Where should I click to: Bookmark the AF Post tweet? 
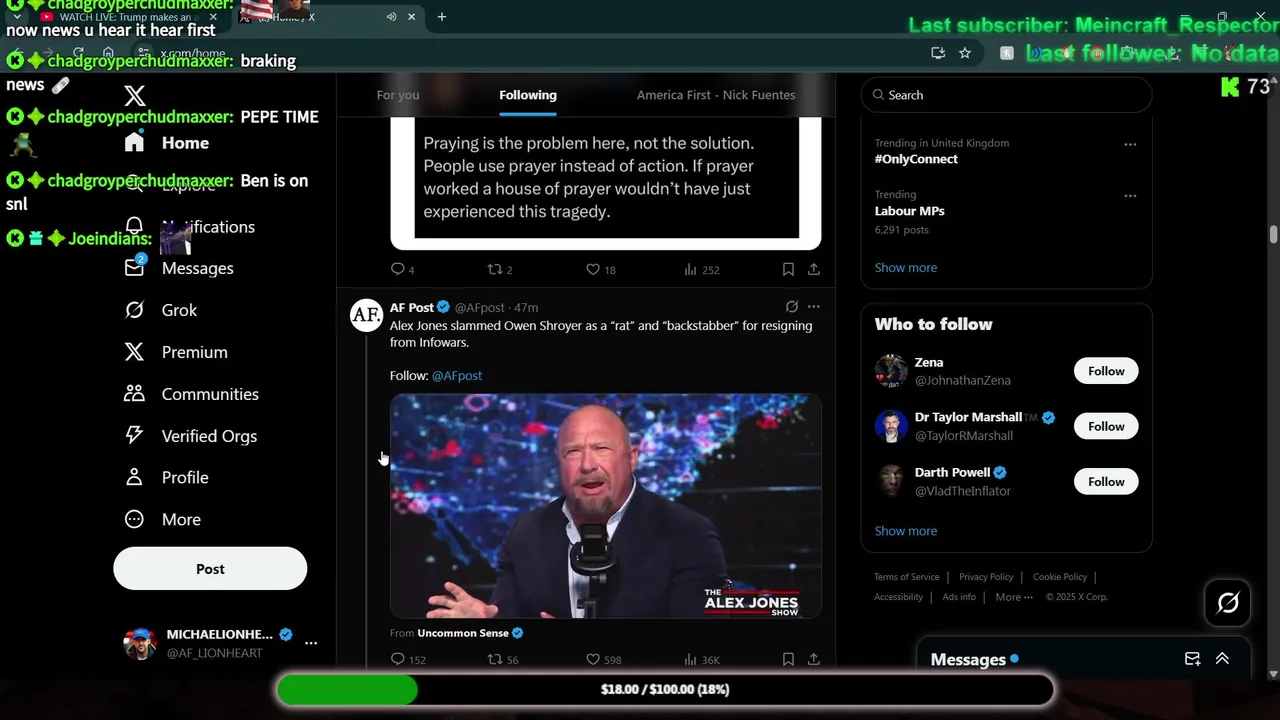(788, 659)
